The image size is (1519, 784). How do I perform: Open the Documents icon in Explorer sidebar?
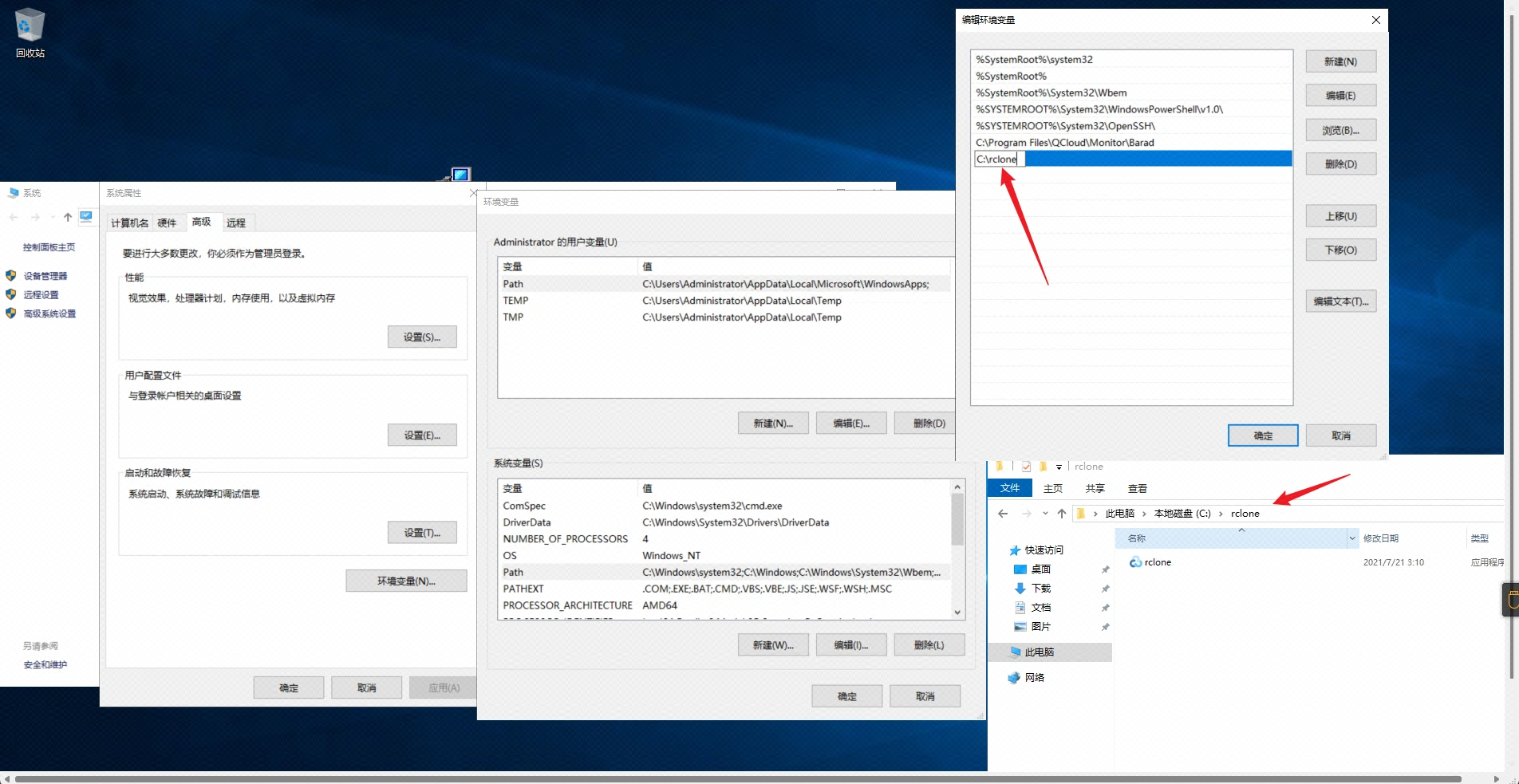(x=1020, y=608)
